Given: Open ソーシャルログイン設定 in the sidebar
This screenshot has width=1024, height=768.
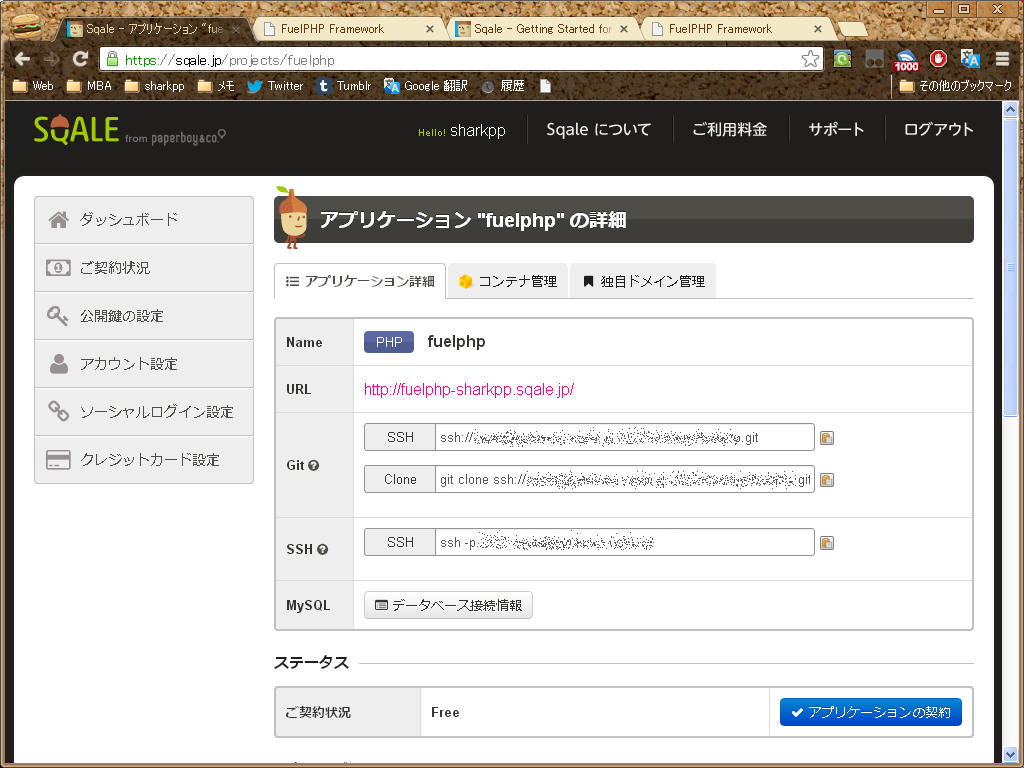Looking at the screenshot, I should [x=144, y=412].
